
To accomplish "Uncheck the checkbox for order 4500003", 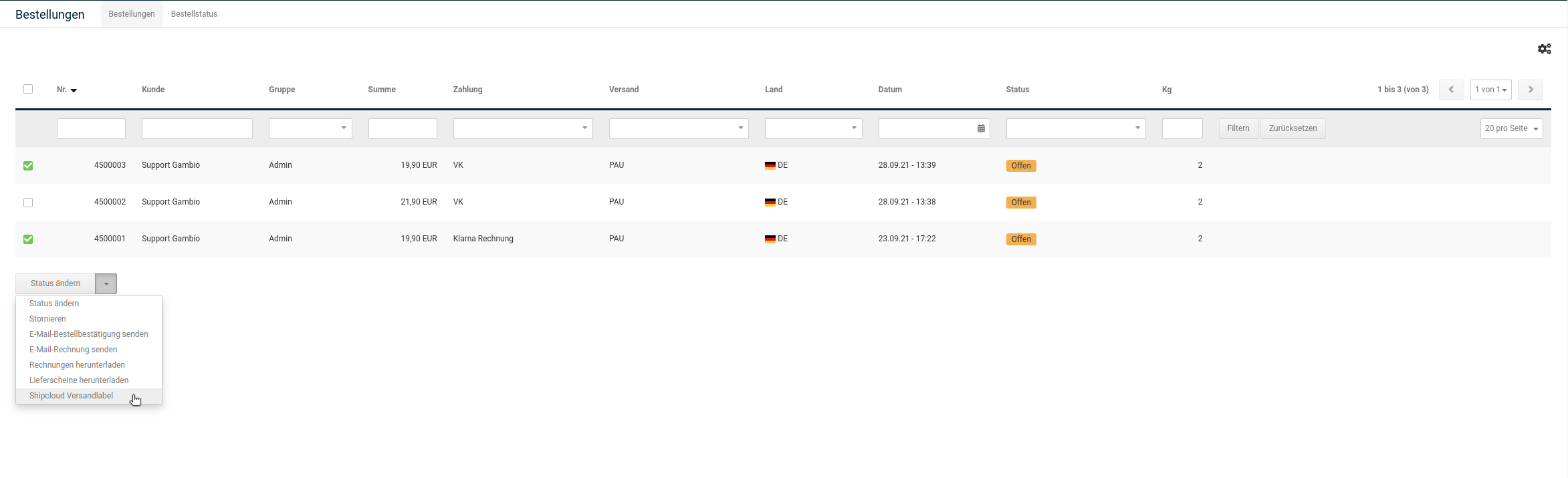I will [28, 166].
